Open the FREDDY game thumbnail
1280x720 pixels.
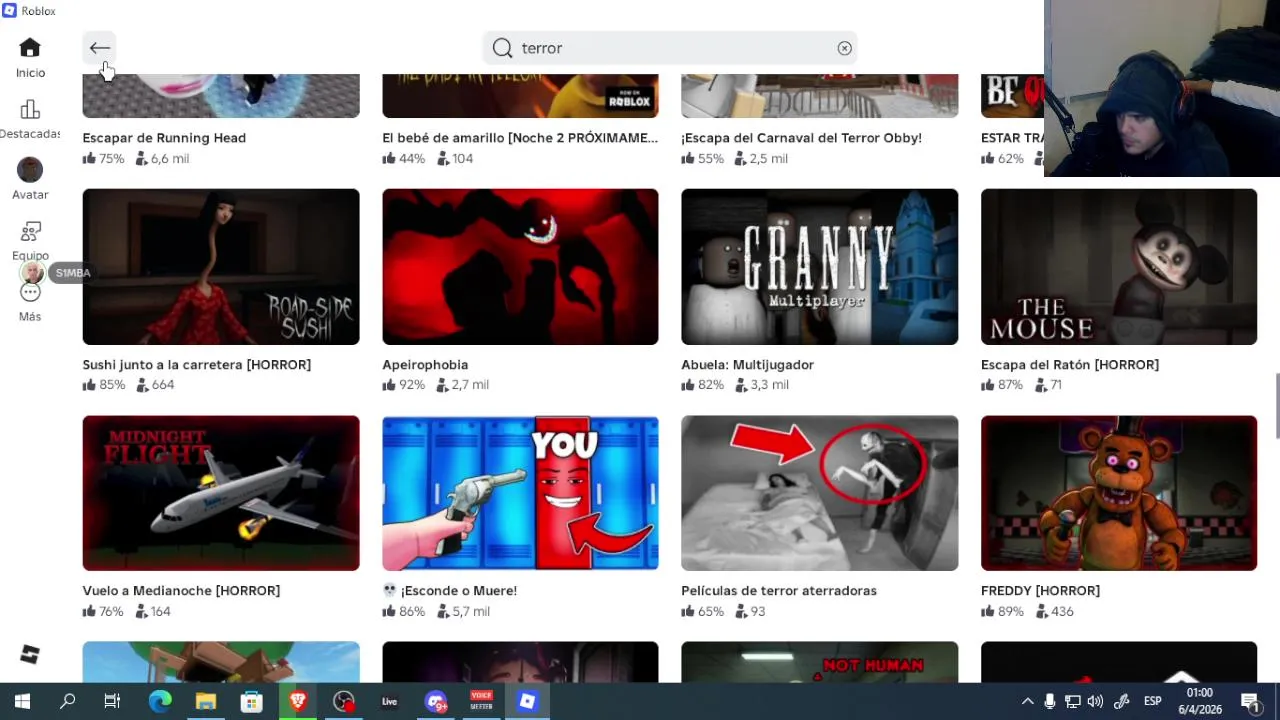click(x=1119, y=493)
